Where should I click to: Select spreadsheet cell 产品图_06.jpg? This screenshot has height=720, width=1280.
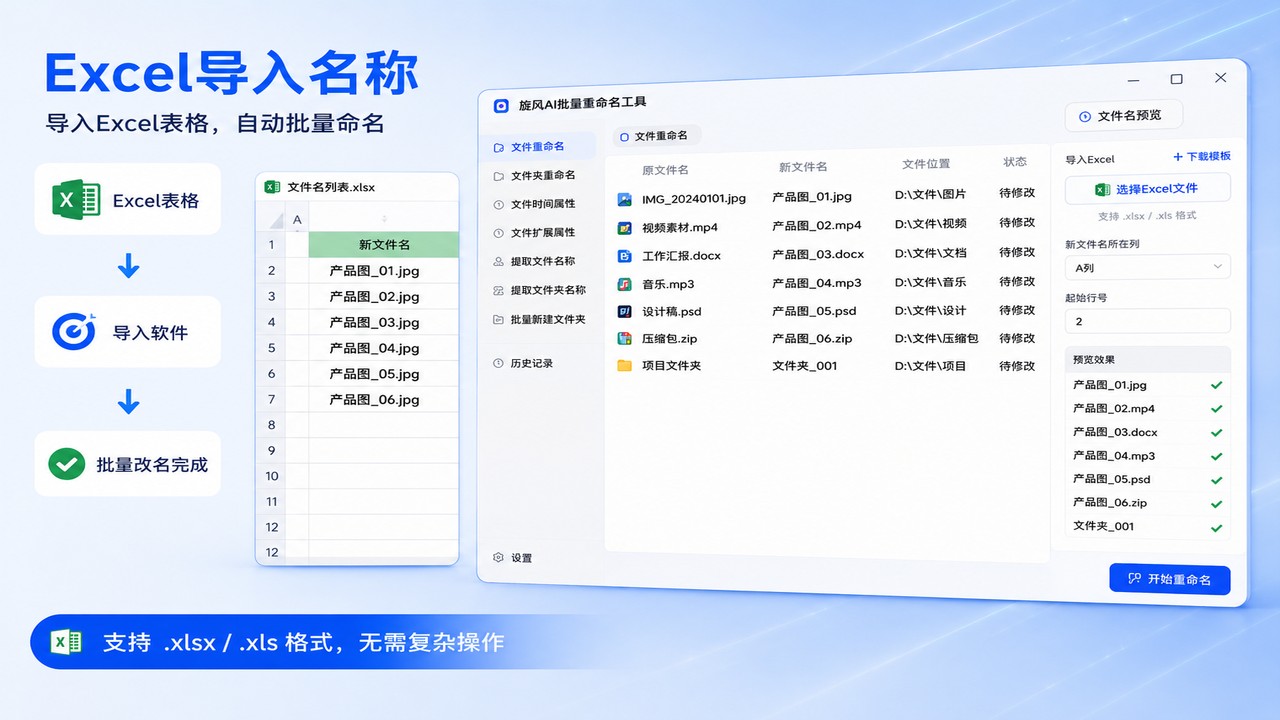pos(383,400)
